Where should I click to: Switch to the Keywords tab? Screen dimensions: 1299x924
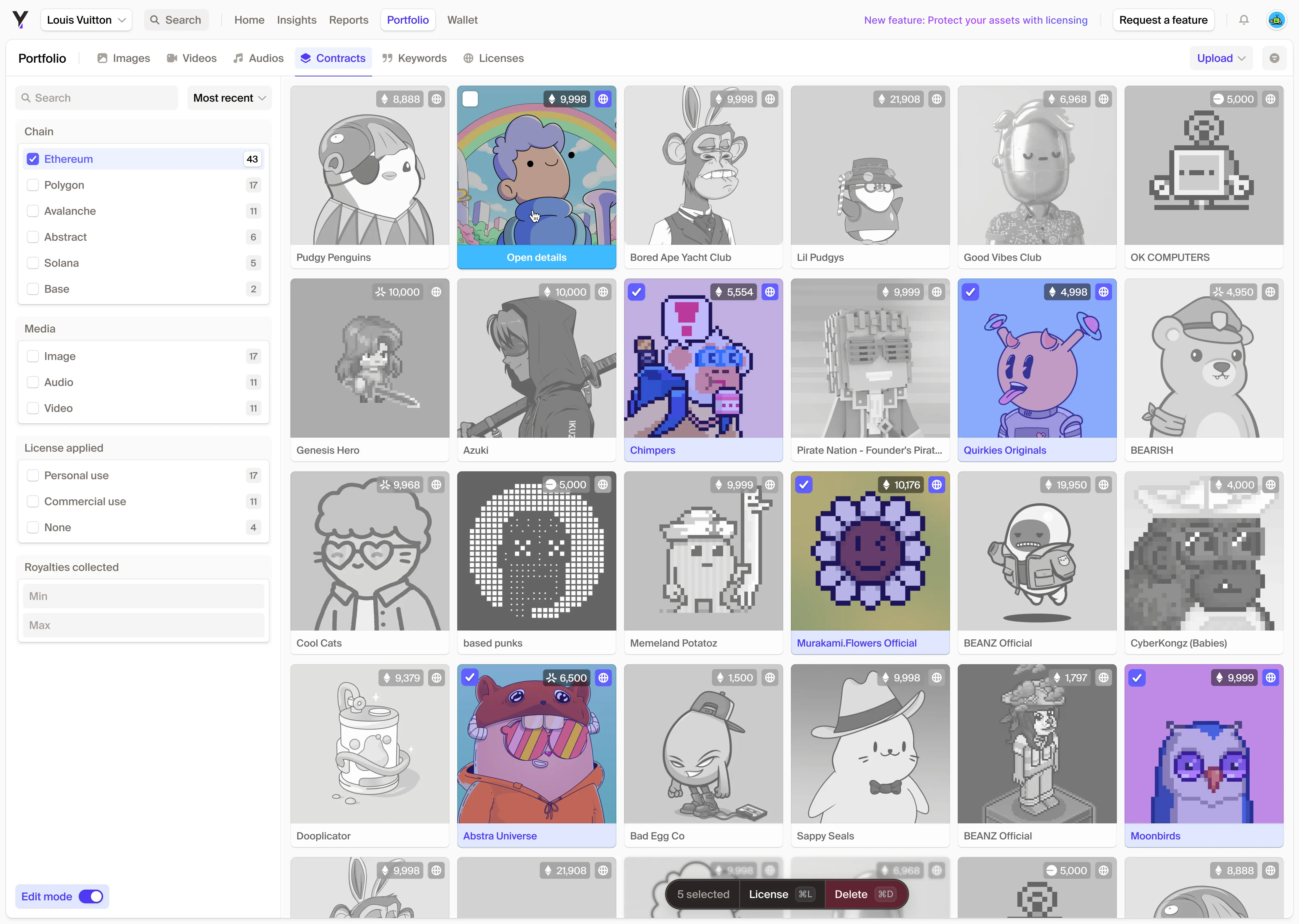[x=414, y=58]
